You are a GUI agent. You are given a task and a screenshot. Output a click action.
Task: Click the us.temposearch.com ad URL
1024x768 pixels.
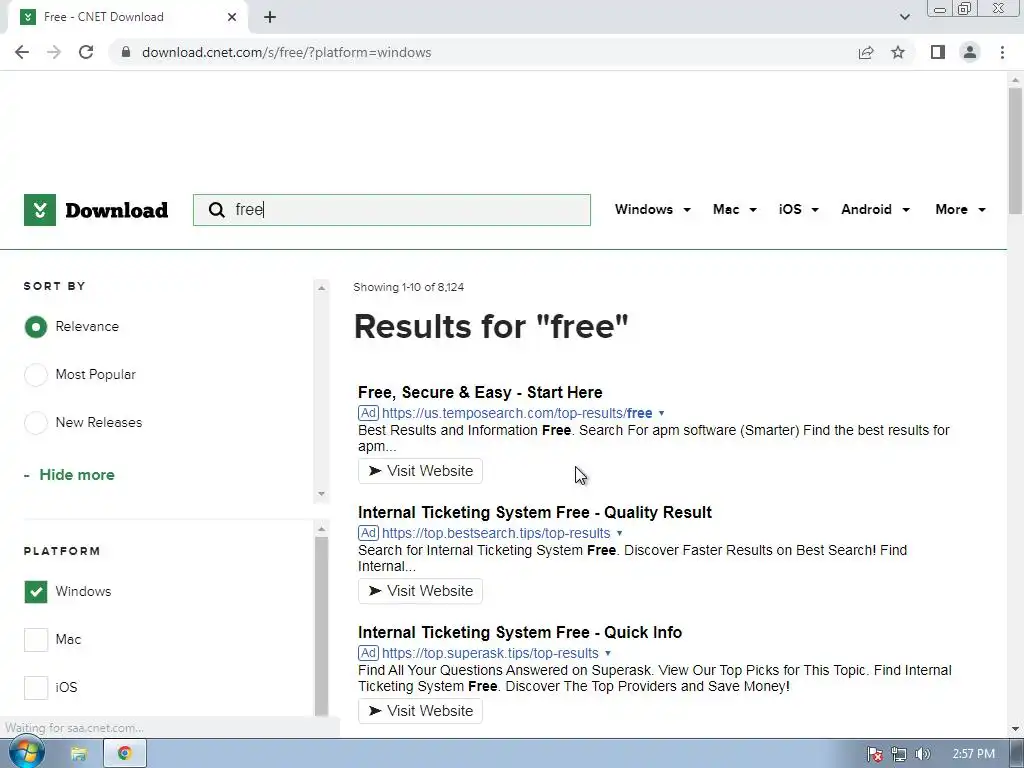pyautogui.click(x=517, y=413)
